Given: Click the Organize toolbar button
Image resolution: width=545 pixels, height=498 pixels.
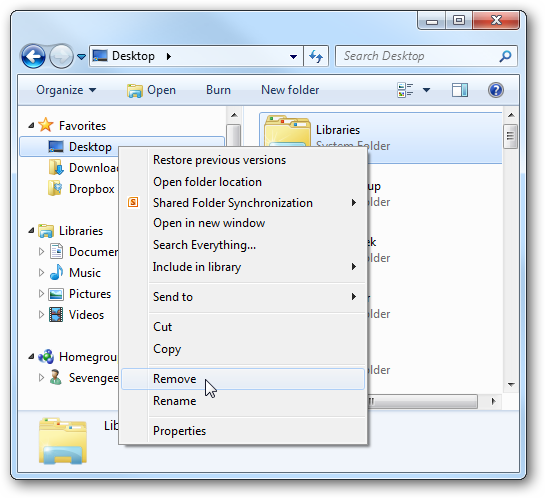Looking at the screenshot, I should coord(66,90).
